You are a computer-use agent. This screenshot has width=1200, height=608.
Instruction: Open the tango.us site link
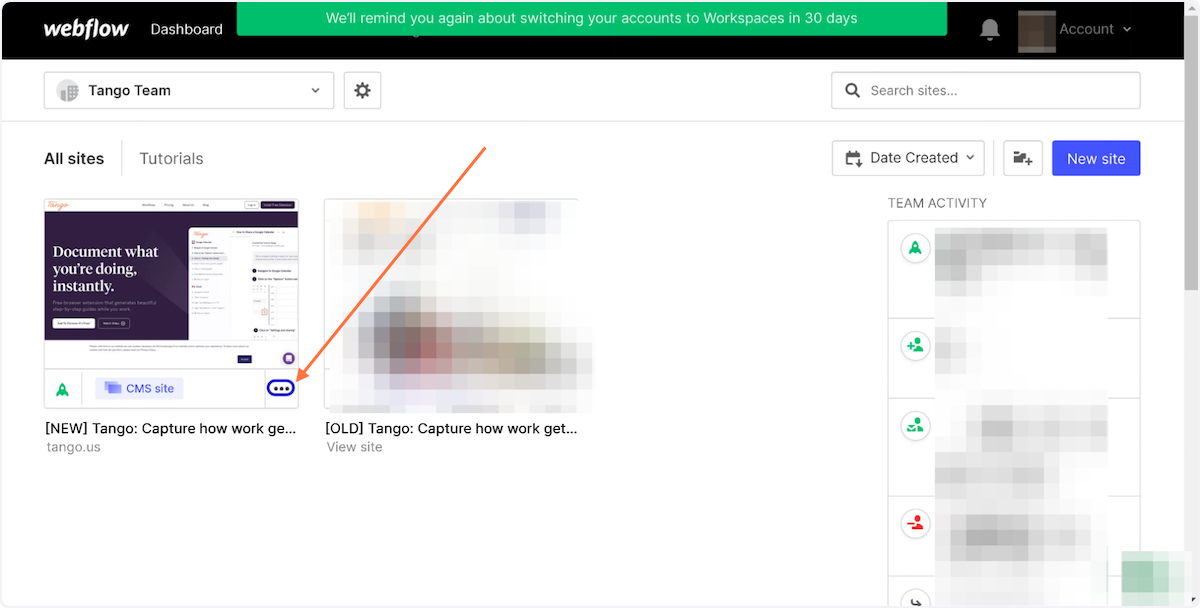tap(74, 447)
